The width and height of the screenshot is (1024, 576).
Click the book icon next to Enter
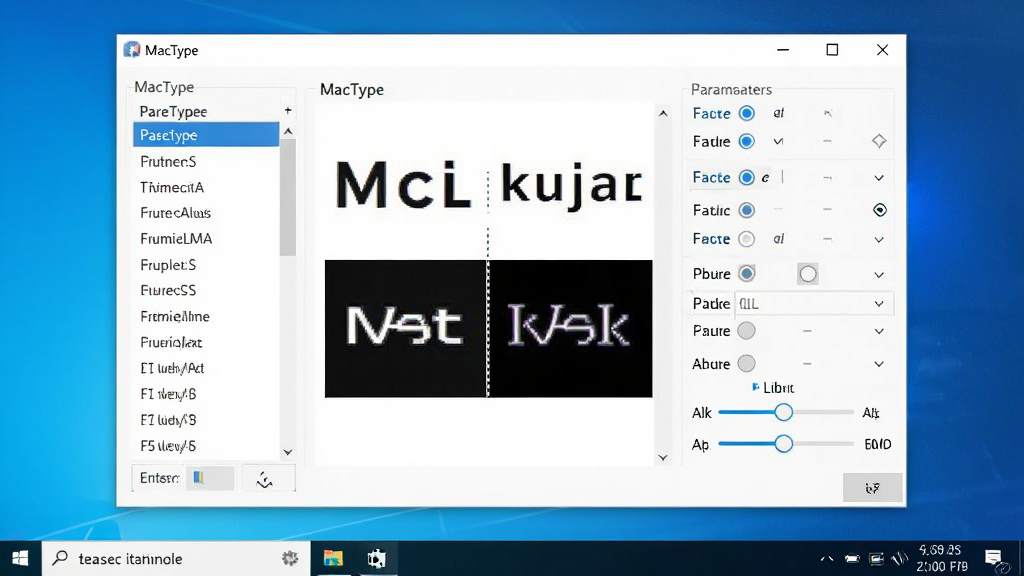(199, 478)
